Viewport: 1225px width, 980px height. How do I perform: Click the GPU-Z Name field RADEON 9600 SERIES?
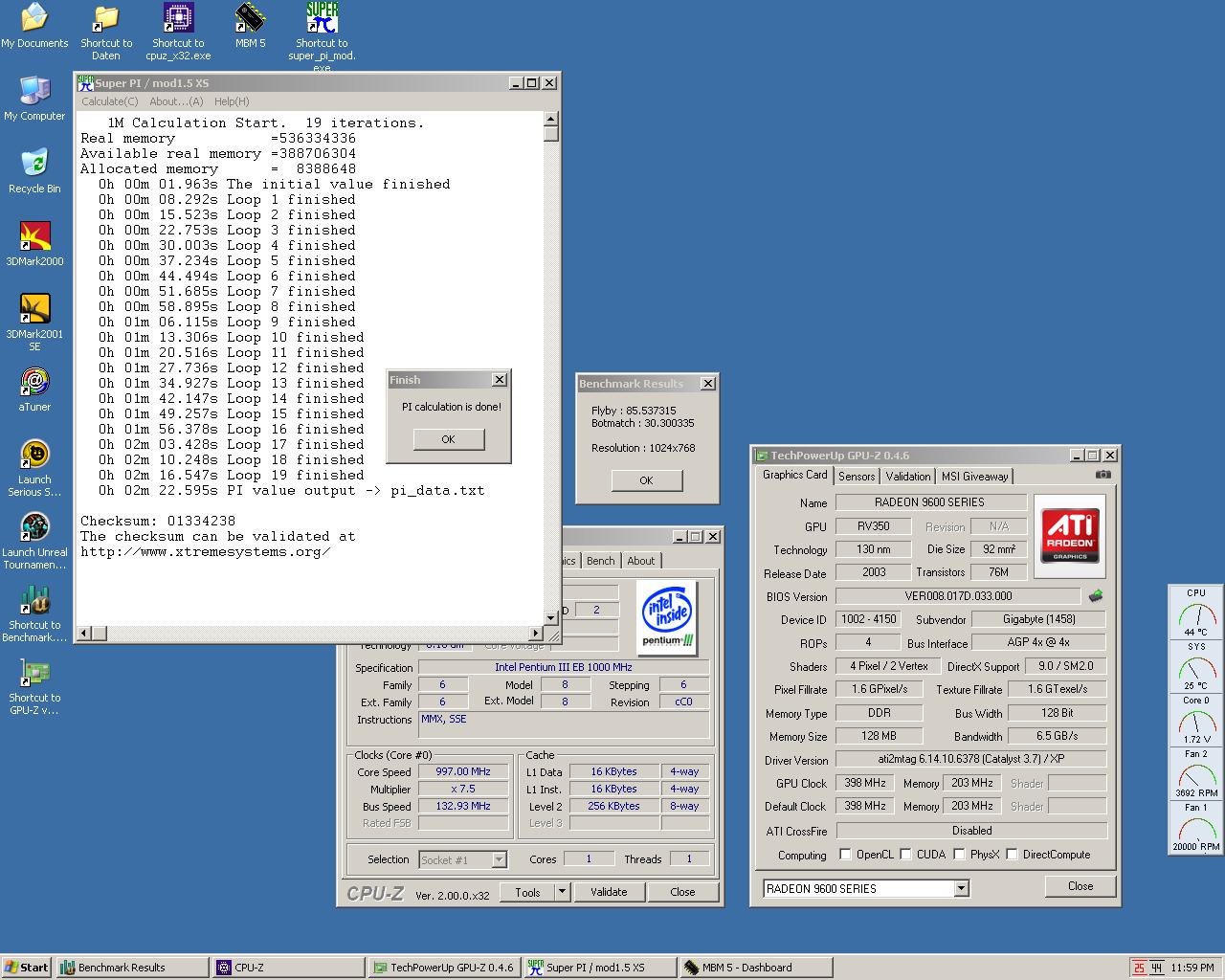[x=929, y=502]
